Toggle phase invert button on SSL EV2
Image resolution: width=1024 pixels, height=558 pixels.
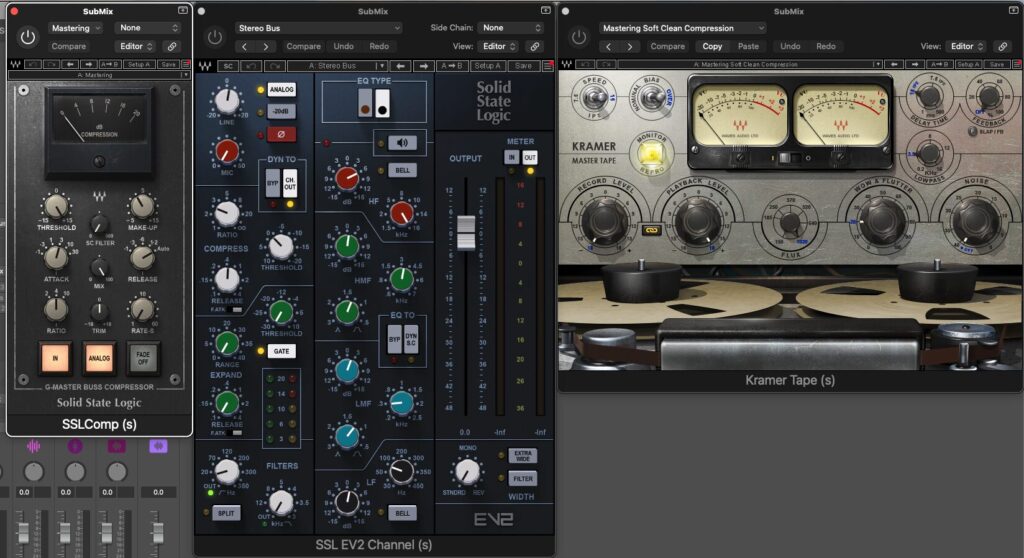click(x=281, y=134)
